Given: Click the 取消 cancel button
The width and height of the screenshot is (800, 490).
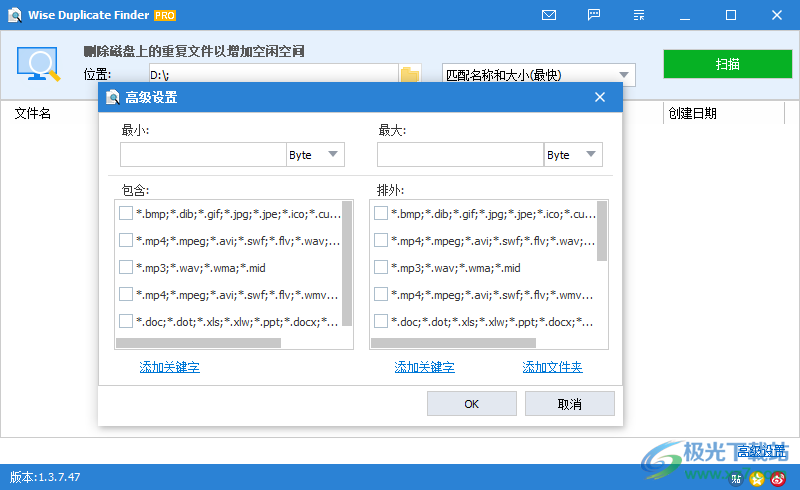Looking at the screenshot, I should (x=569, y=404).
